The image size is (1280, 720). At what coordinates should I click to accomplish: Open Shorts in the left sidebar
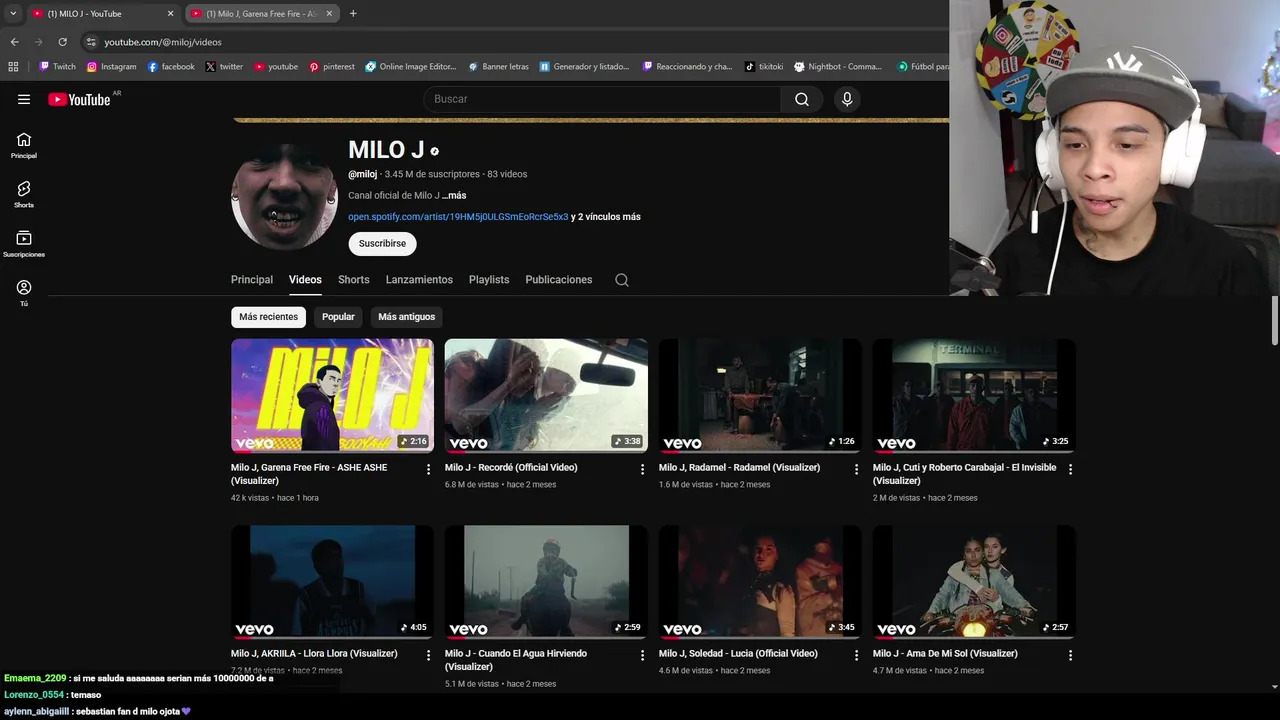(24, 195)
